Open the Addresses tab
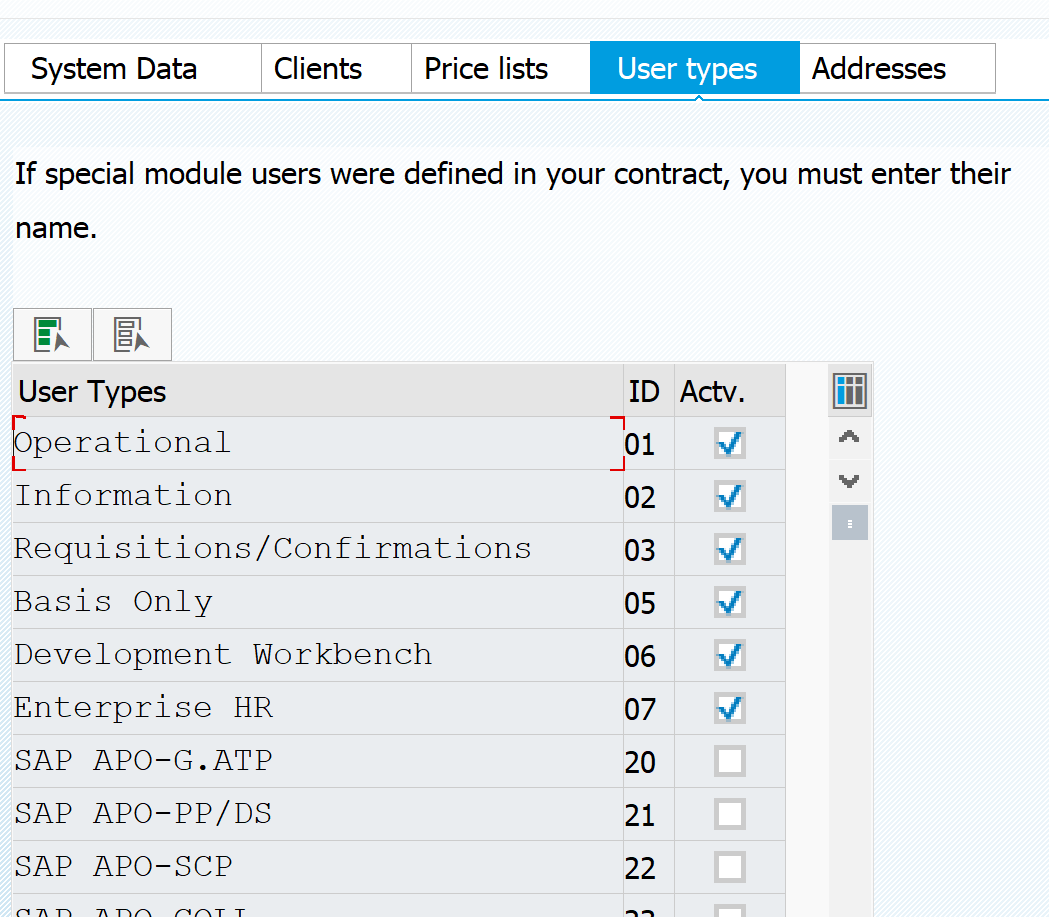 878,68
